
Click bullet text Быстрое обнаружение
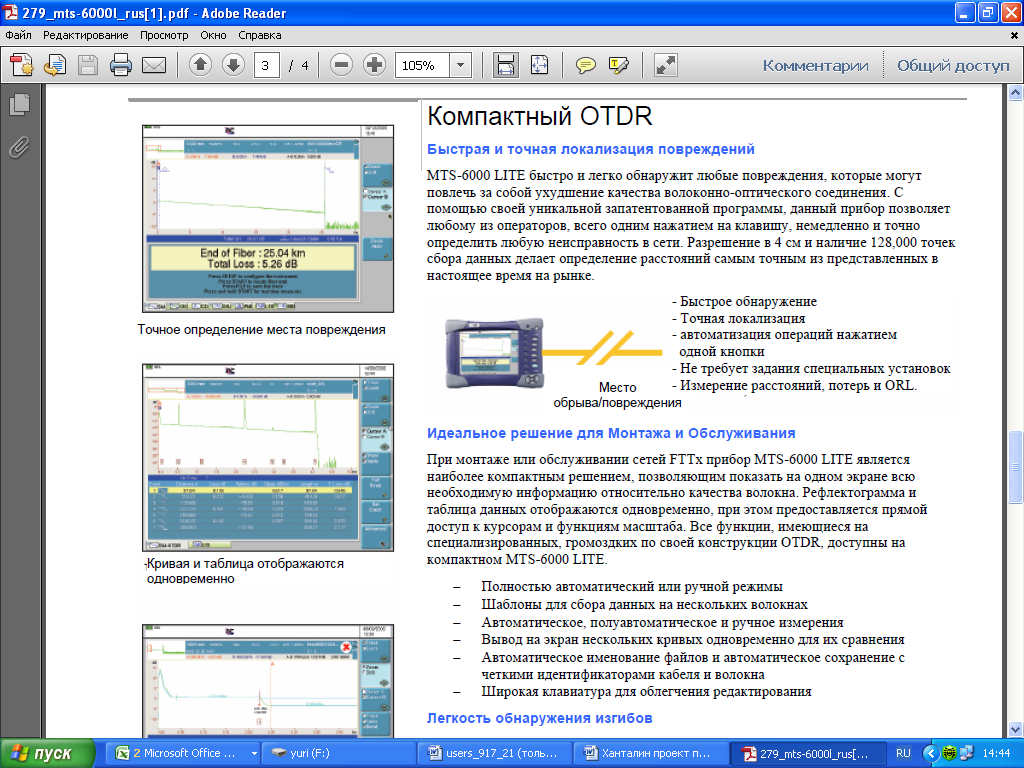pos(748,301)
